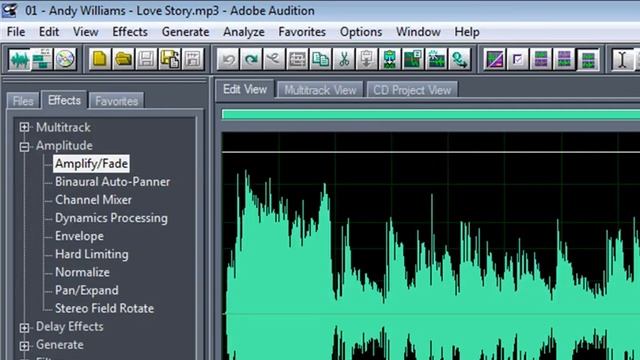
Task: Open the Help menu
Action: 467,32
